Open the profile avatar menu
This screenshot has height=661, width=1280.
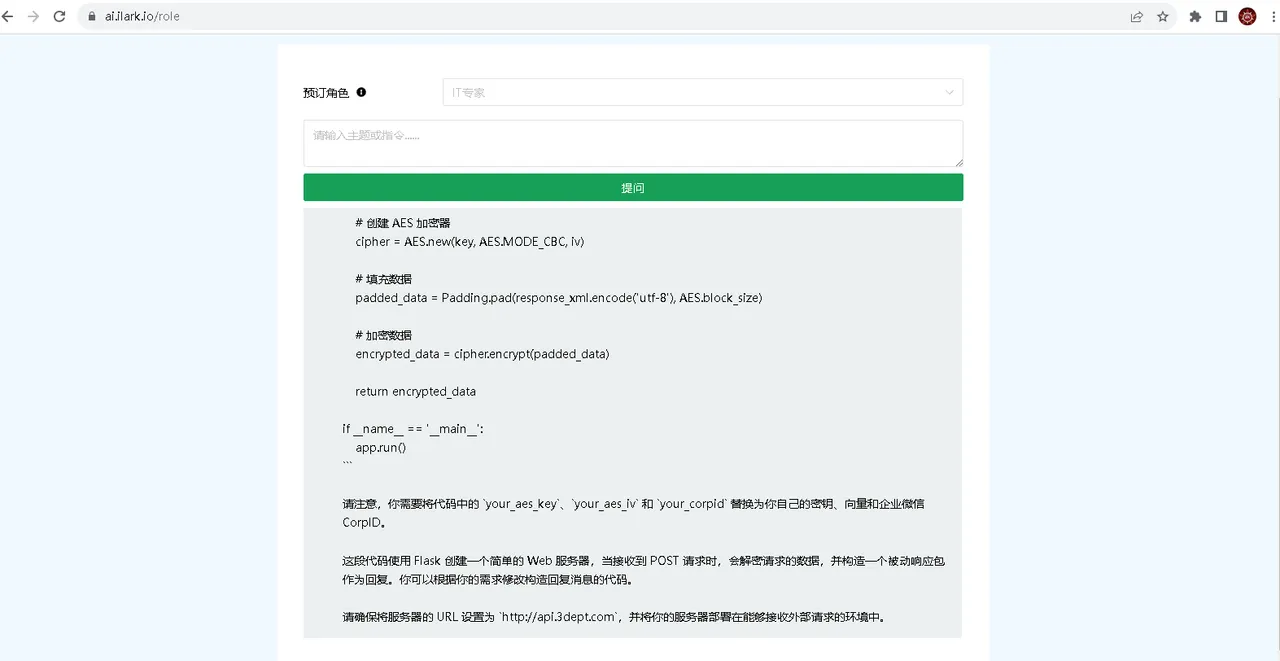1247,16
